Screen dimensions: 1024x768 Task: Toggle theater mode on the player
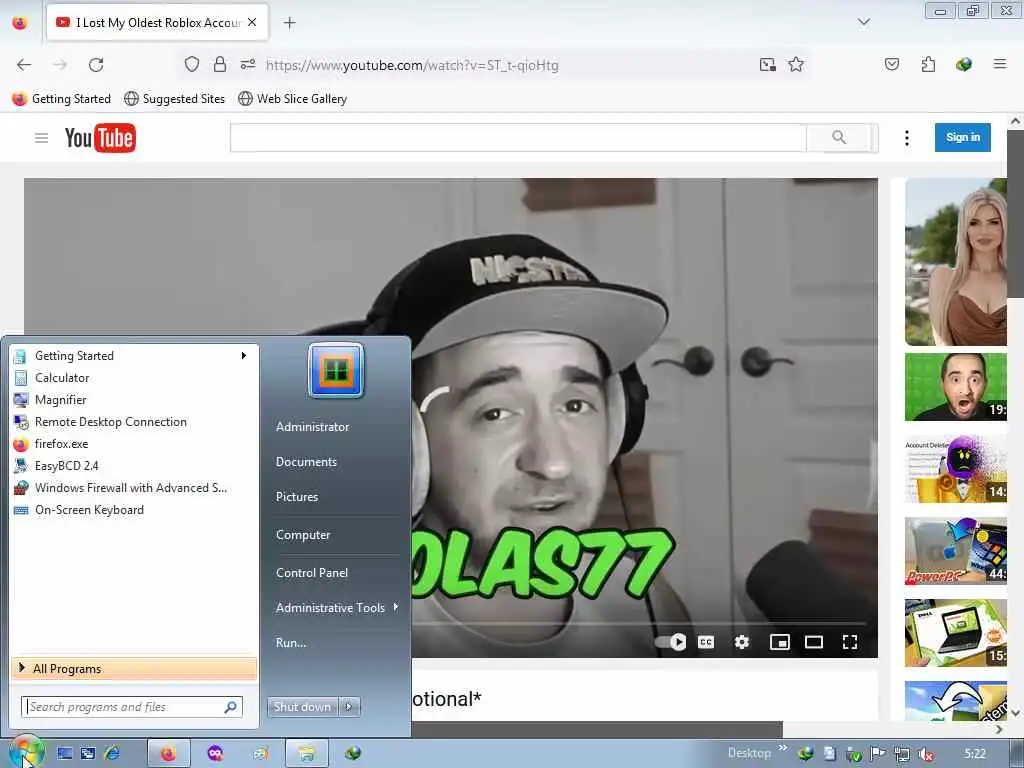point(814,642)
